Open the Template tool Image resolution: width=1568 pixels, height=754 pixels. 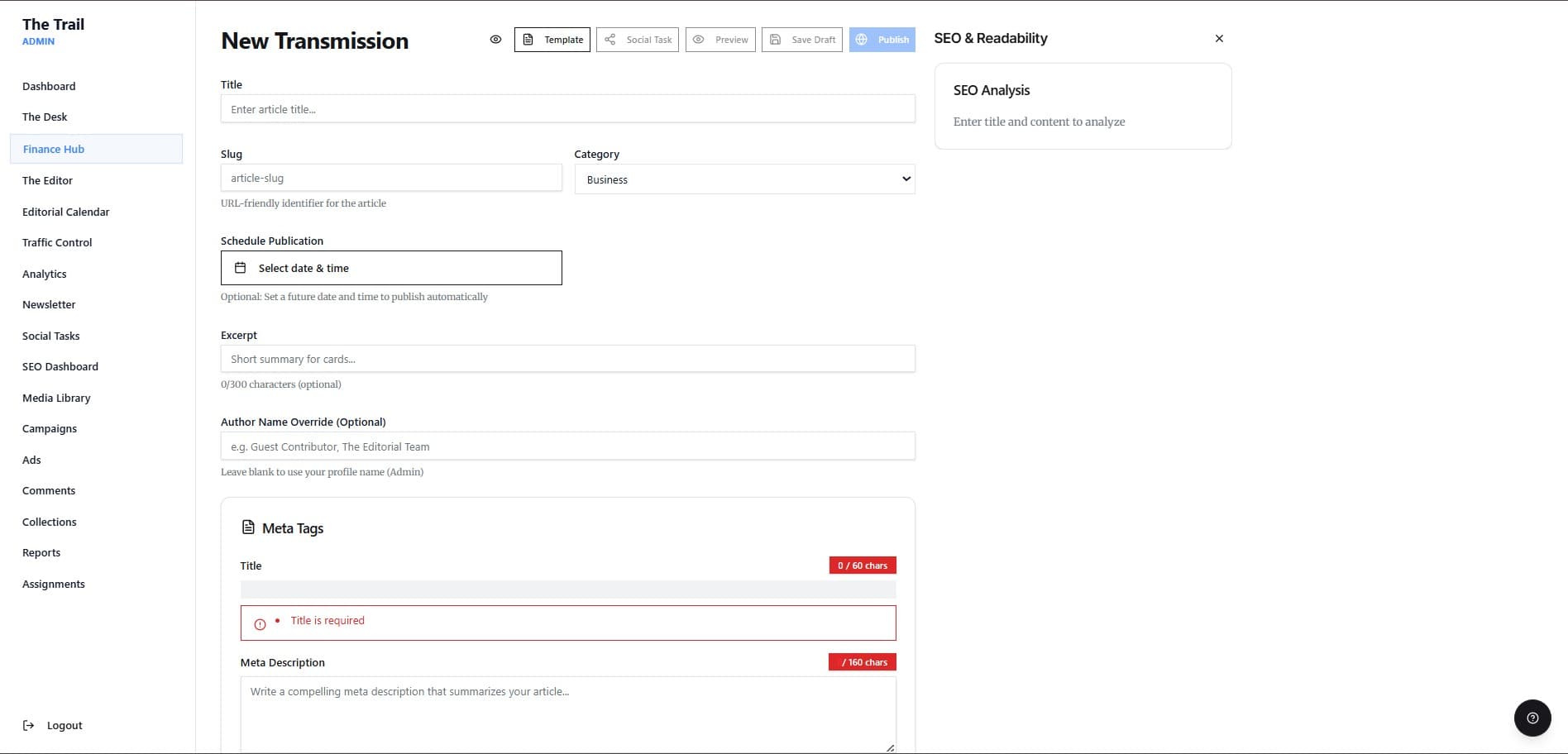[x=552, y=39]
